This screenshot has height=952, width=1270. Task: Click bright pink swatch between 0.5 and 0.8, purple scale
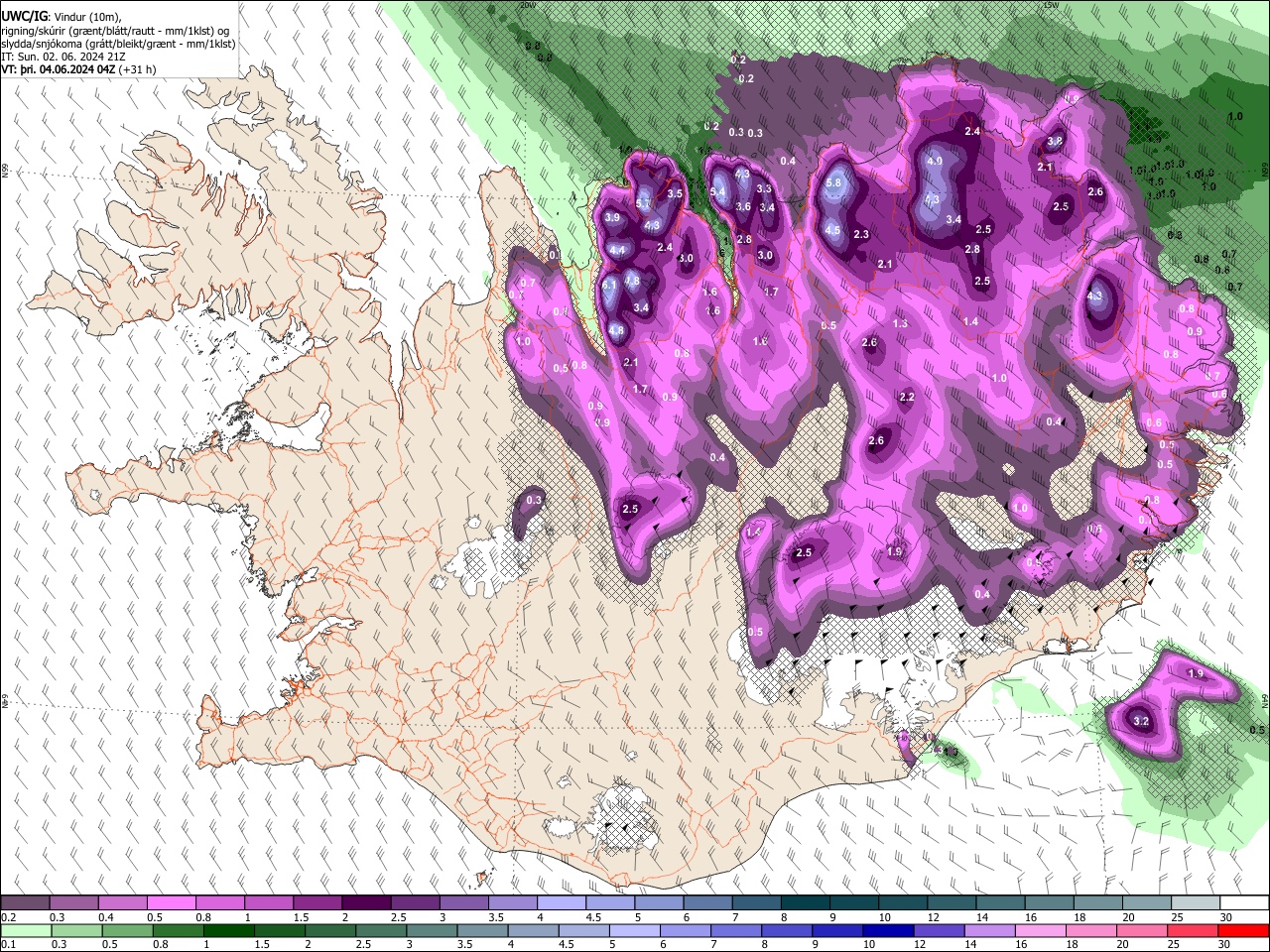(171, 903)
